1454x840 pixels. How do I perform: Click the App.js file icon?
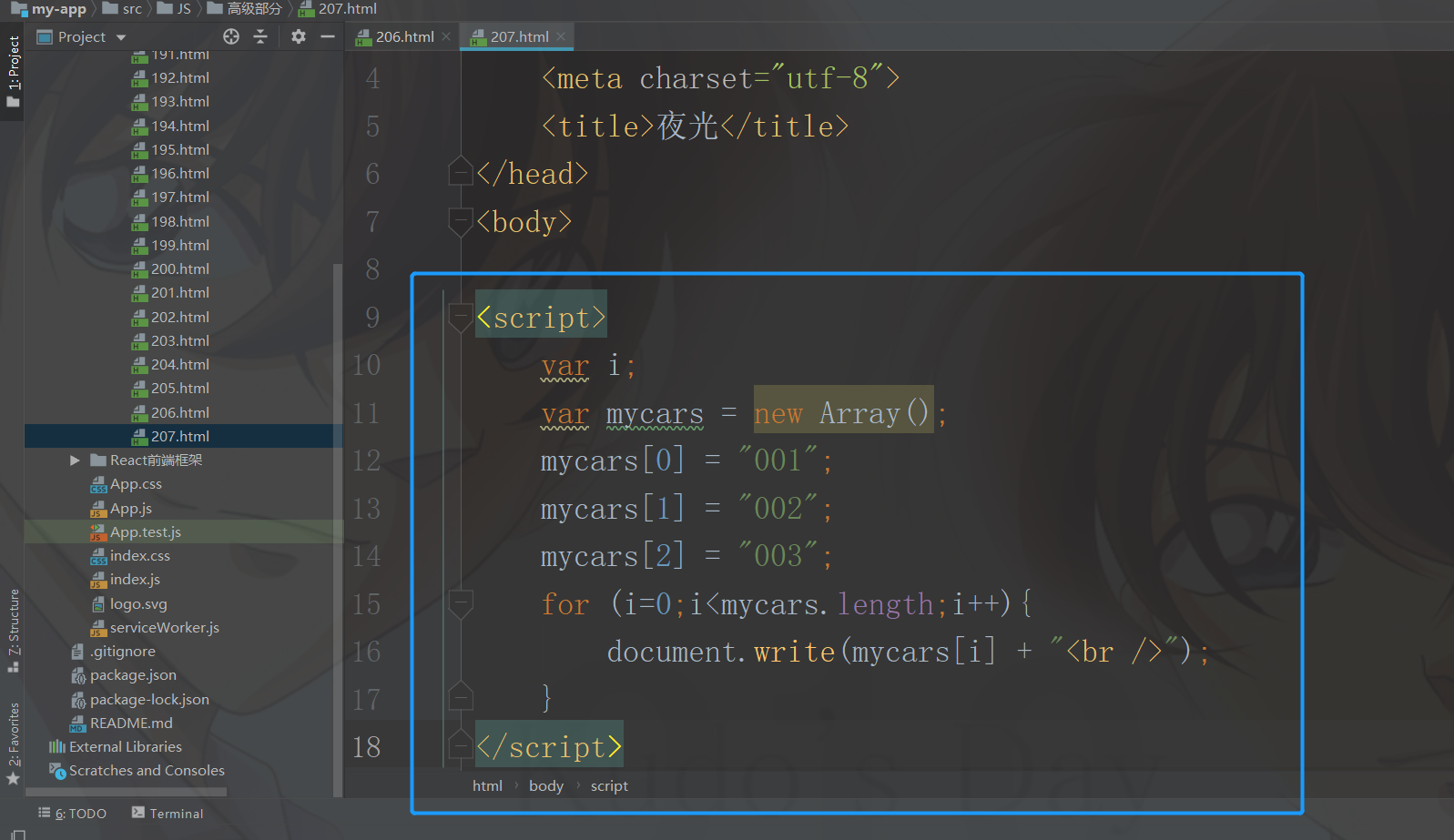tap(98, 509)
